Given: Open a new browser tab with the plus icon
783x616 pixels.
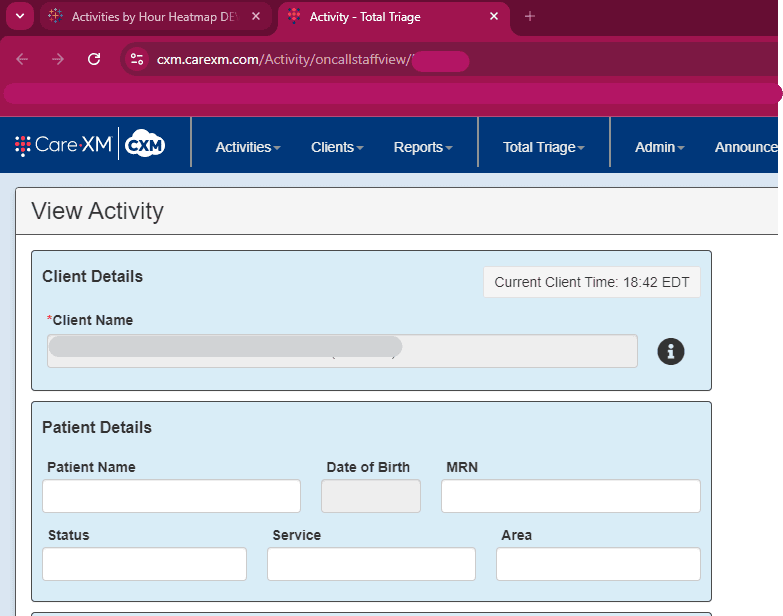Looking at the screenshot, I should coord(530,16).
